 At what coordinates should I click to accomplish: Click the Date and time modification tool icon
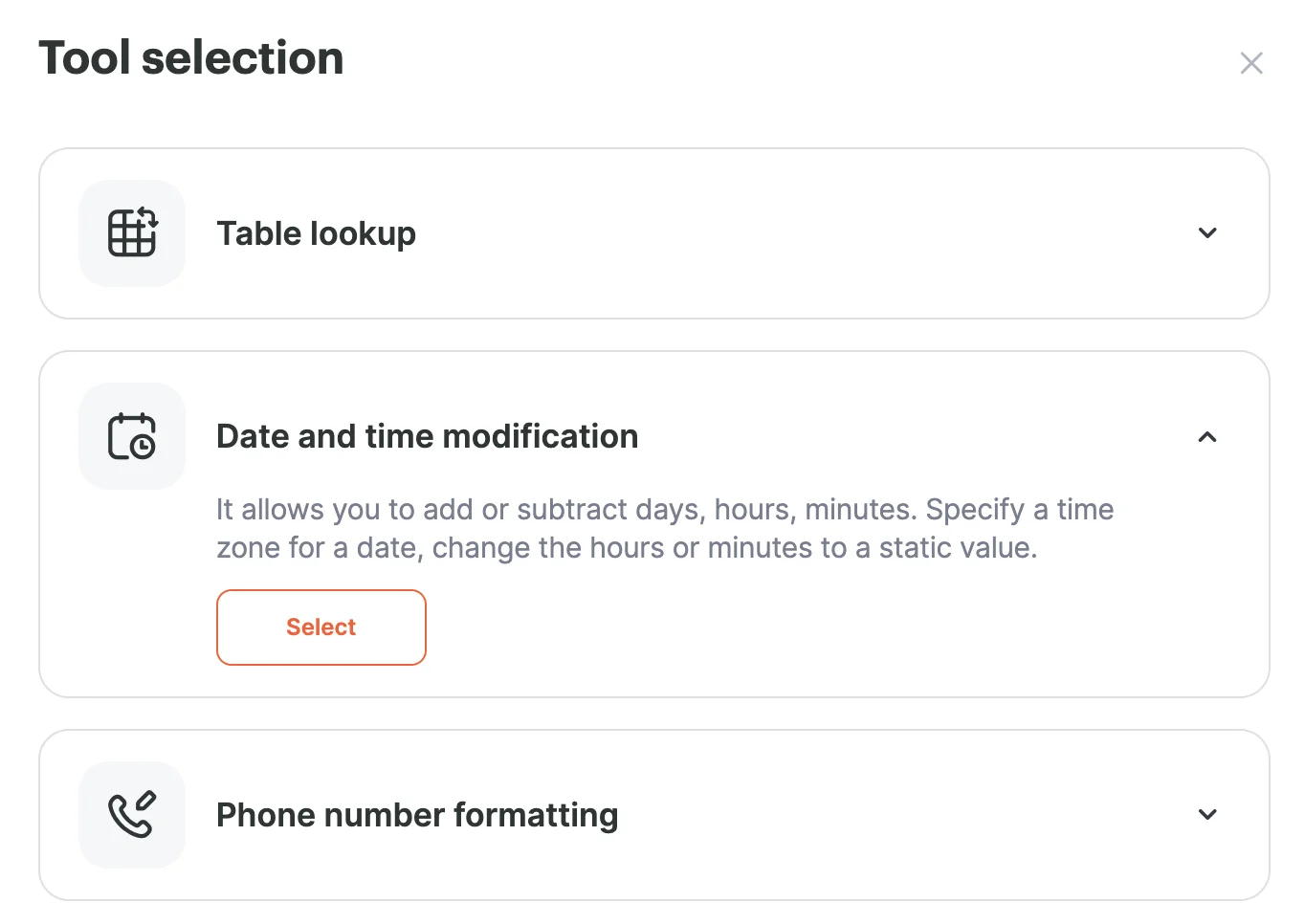pos(132,435)
